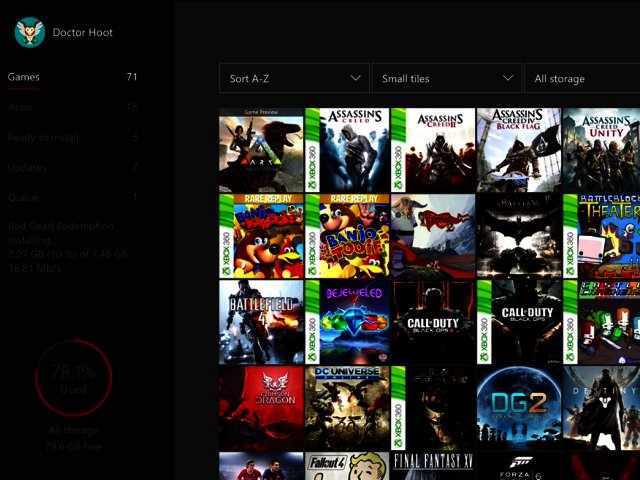Viewport: 640px width, 480px height.
Task: Select the Forza 6 tile
Action: point(519,466)
